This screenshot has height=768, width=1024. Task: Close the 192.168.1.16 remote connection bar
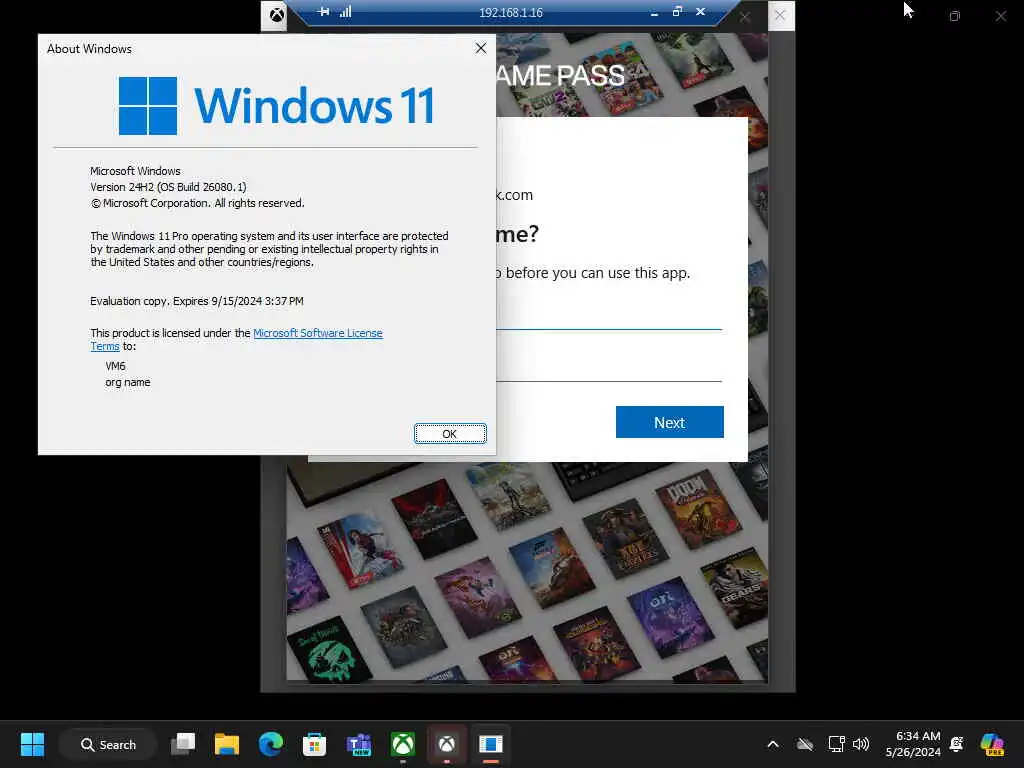(x=700, y=12)
